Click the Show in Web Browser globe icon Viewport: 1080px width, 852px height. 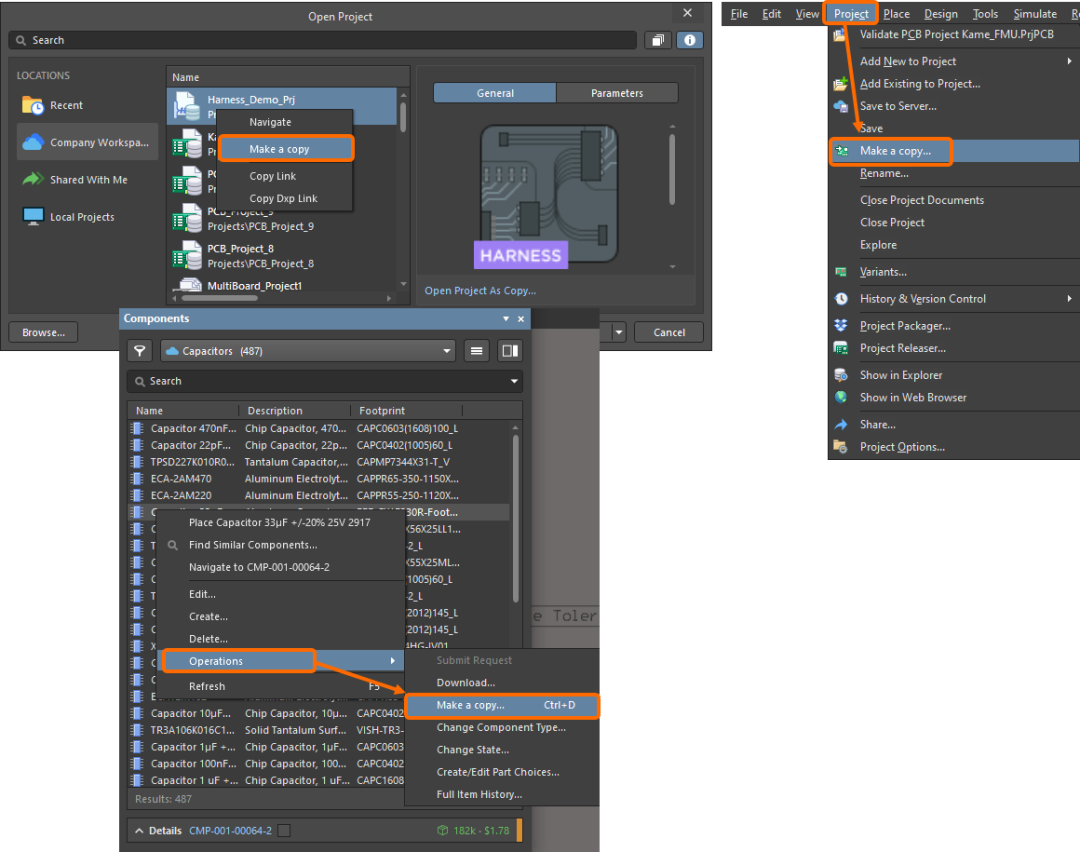click(x=841, y=397)
